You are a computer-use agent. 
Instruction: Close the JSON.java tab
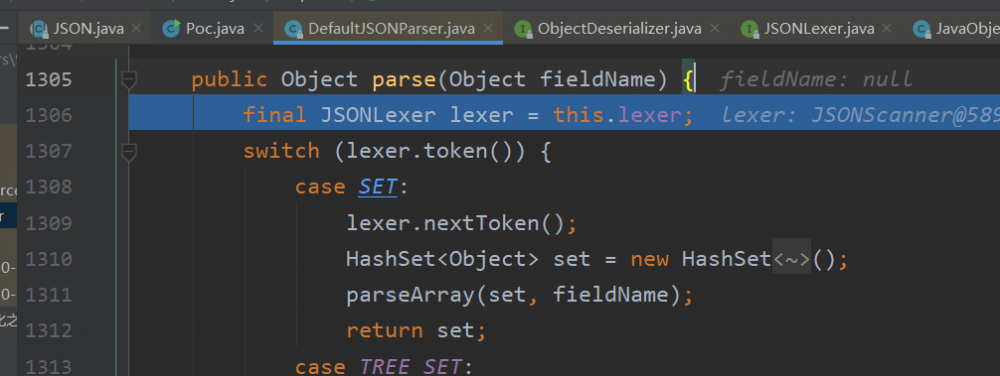coord(136,29)
